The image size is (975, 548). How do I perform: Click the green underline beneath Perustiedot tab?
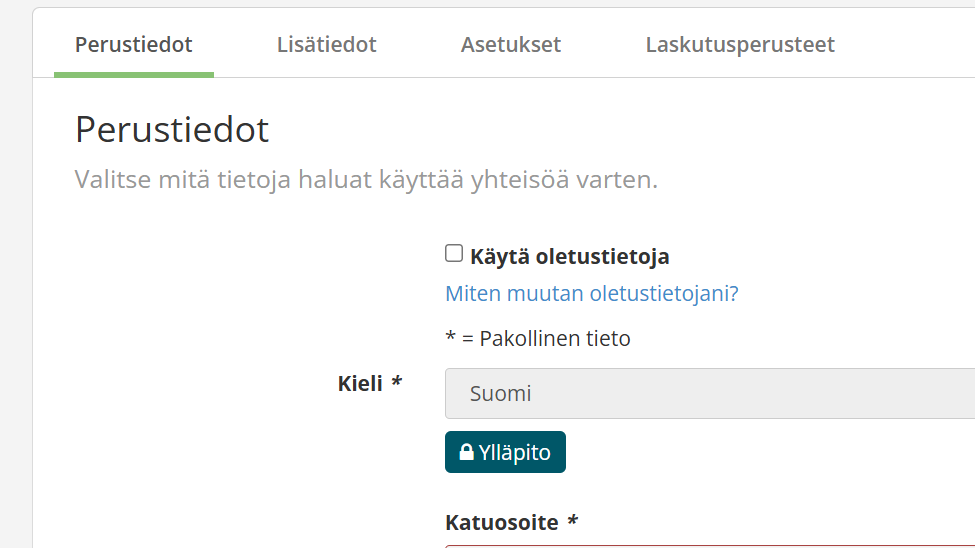click(134, 74)
